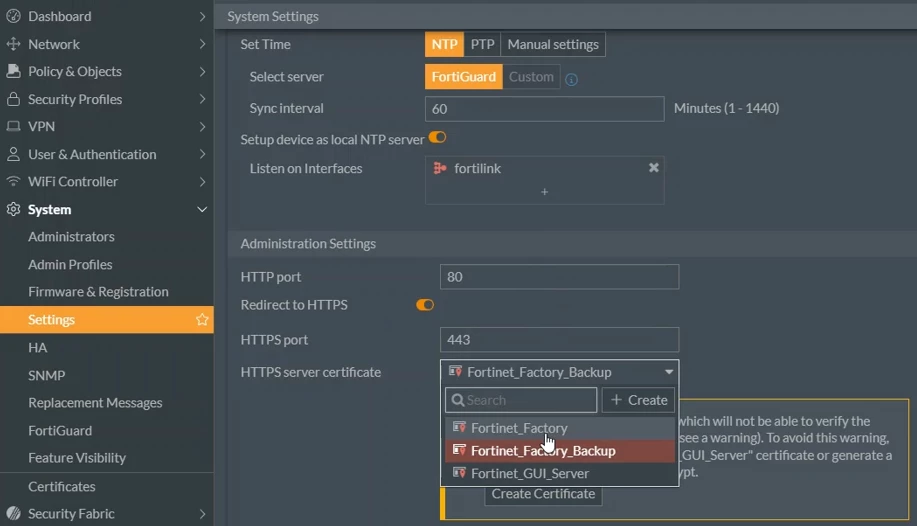This screenshot has width=917, height=526.
Task: Expand the Dashboard menu chevron
Action: tap(202, 16)
